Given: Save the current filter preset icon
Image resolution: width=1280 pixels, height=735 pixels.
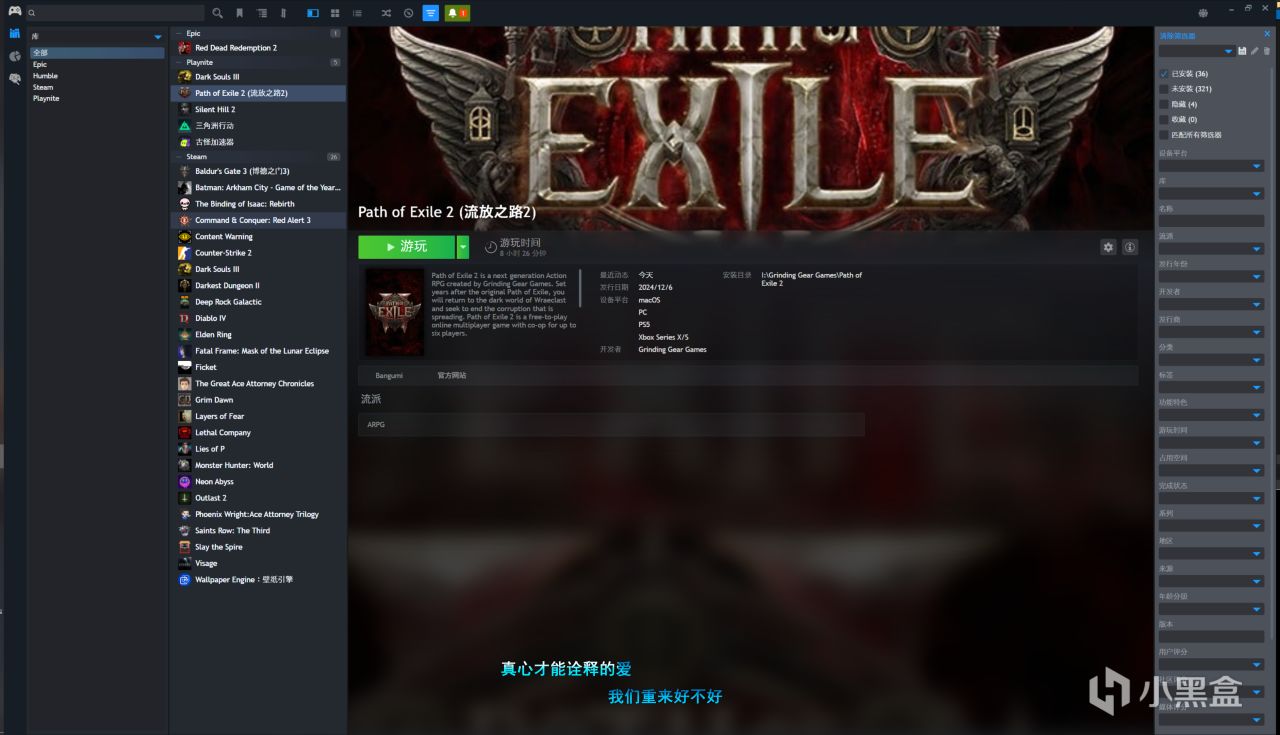Looking at the screenshot, I should click(x=1242, y=50).
